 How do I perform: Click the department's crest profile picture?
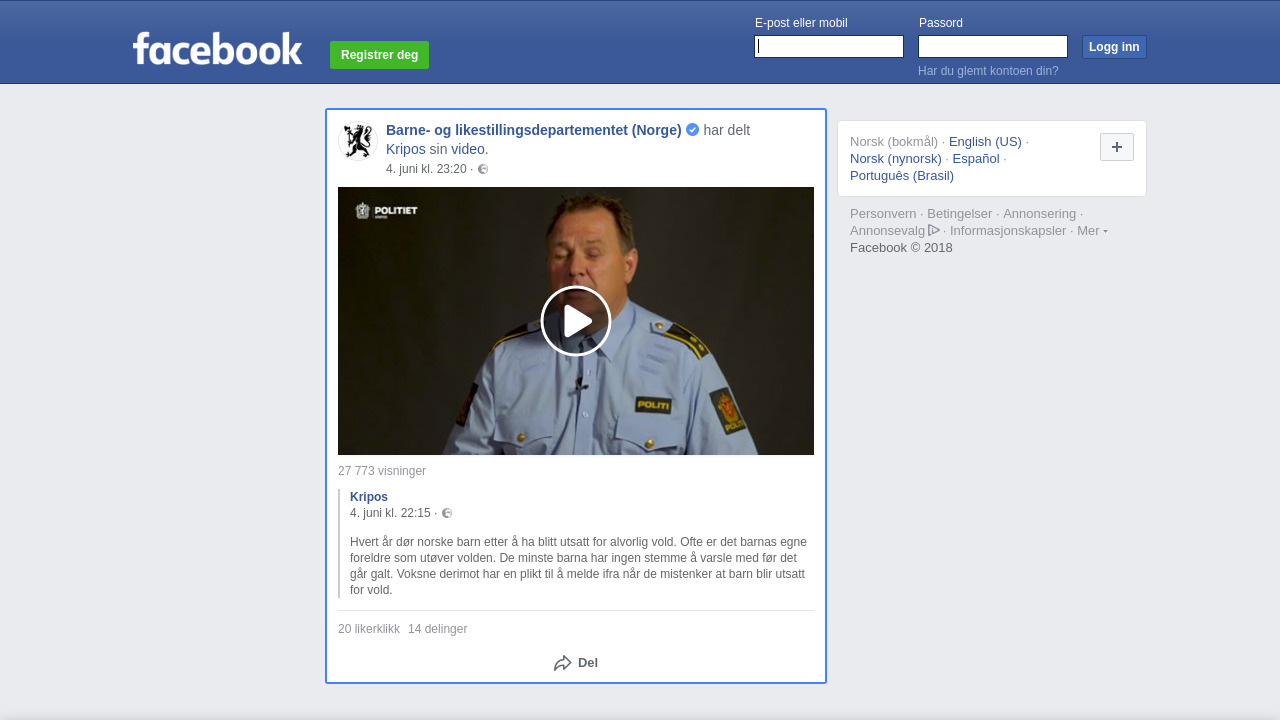(358, 141)
